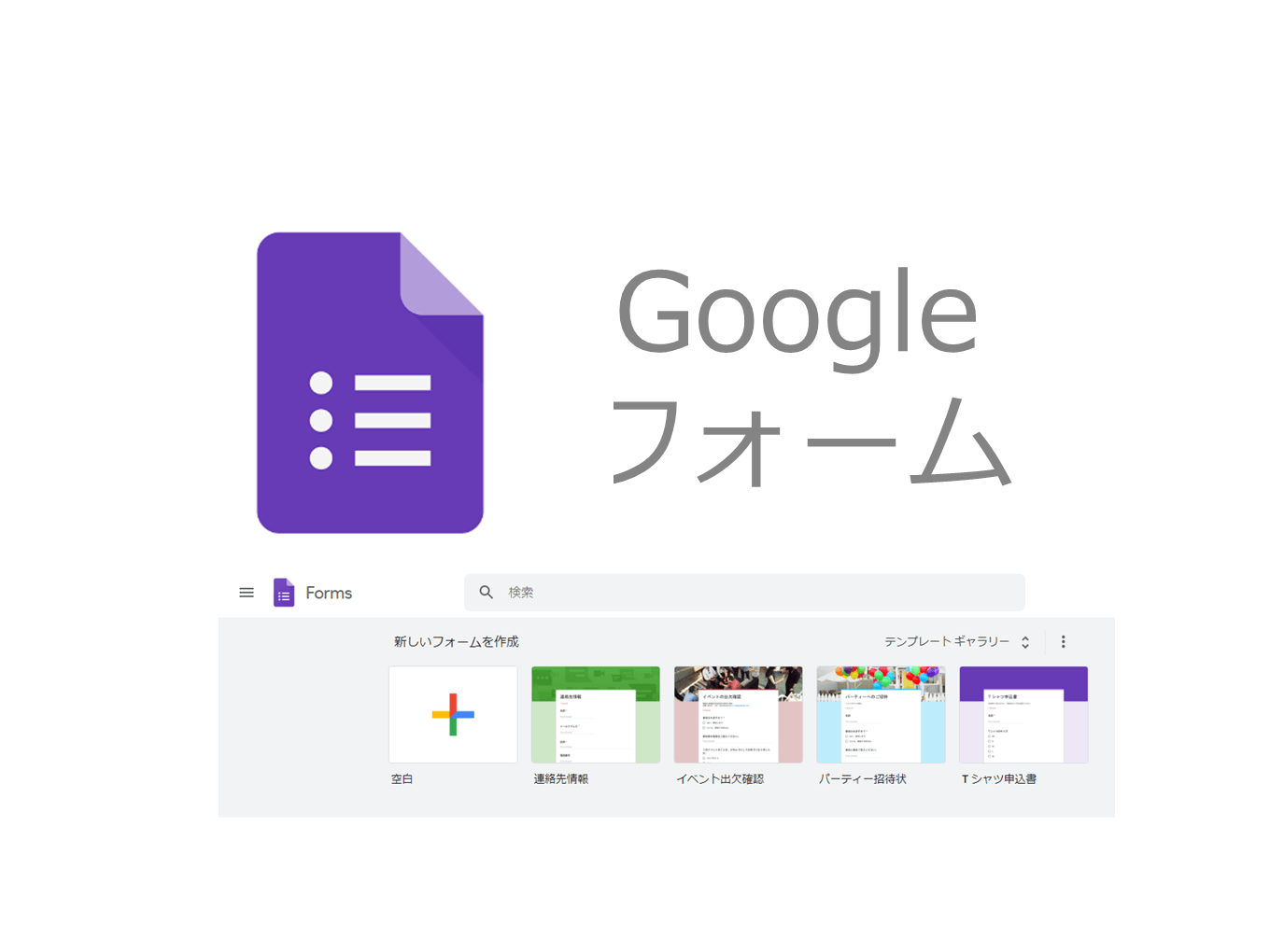Click the イベント出欠確認 label text

coord(720,779)
